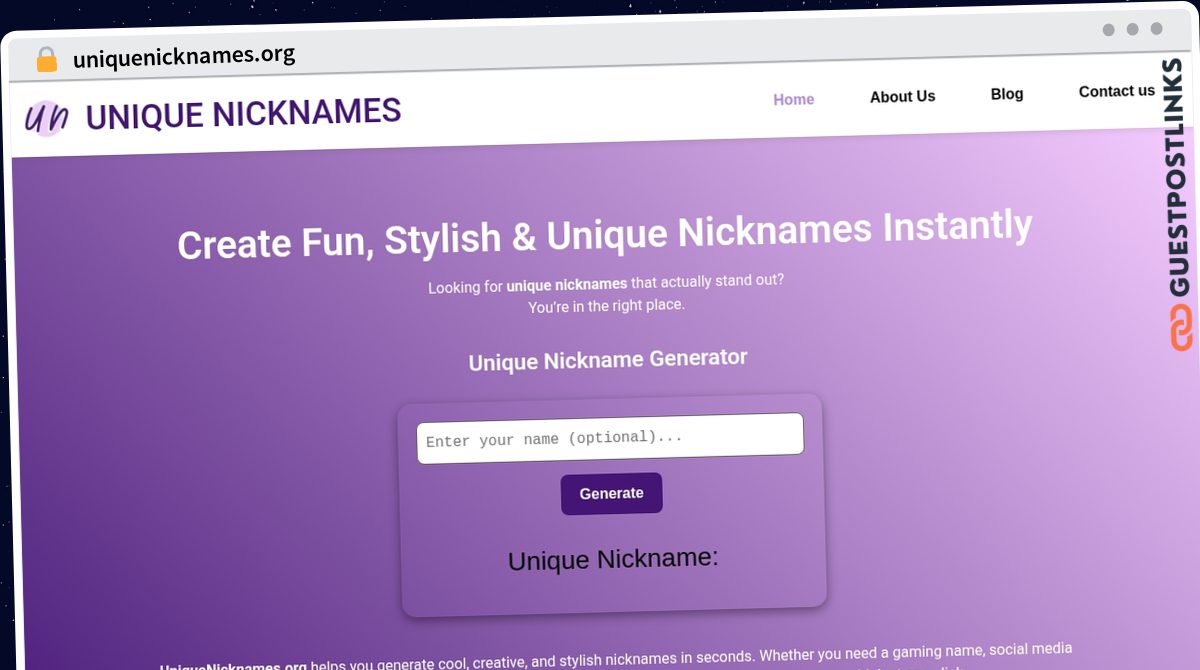Click the bold 'unique nicknames' text
The image size is (1200, 670).
[567, 285]
